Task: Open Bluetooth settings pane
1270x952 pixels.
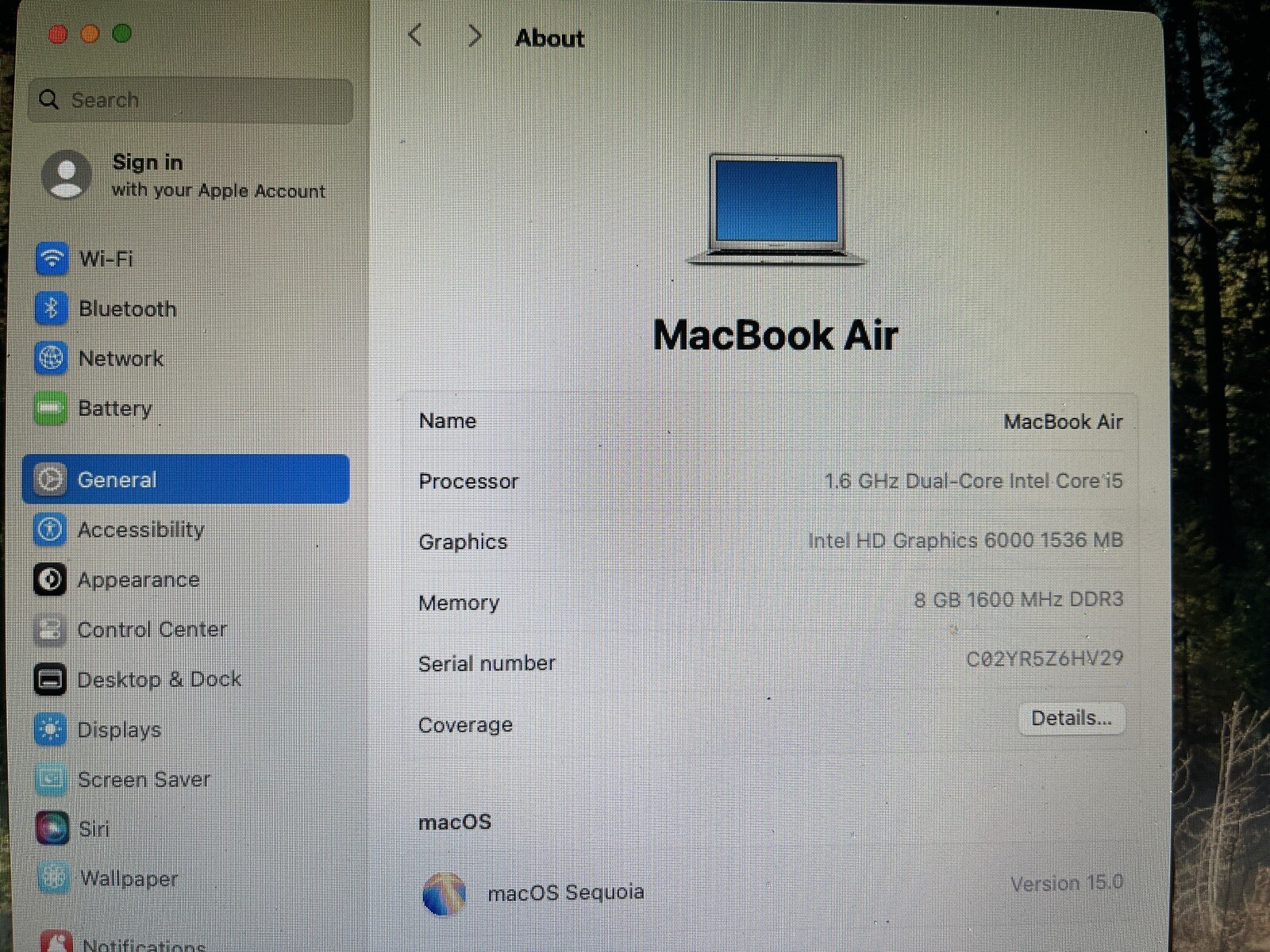Action: [x=187, y=309]
